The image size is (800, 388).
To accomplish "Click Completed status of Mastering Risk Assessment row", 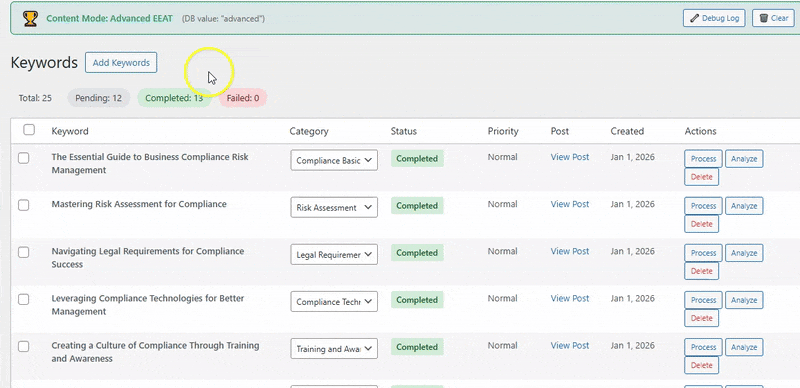I will click(x=417, y=206).
